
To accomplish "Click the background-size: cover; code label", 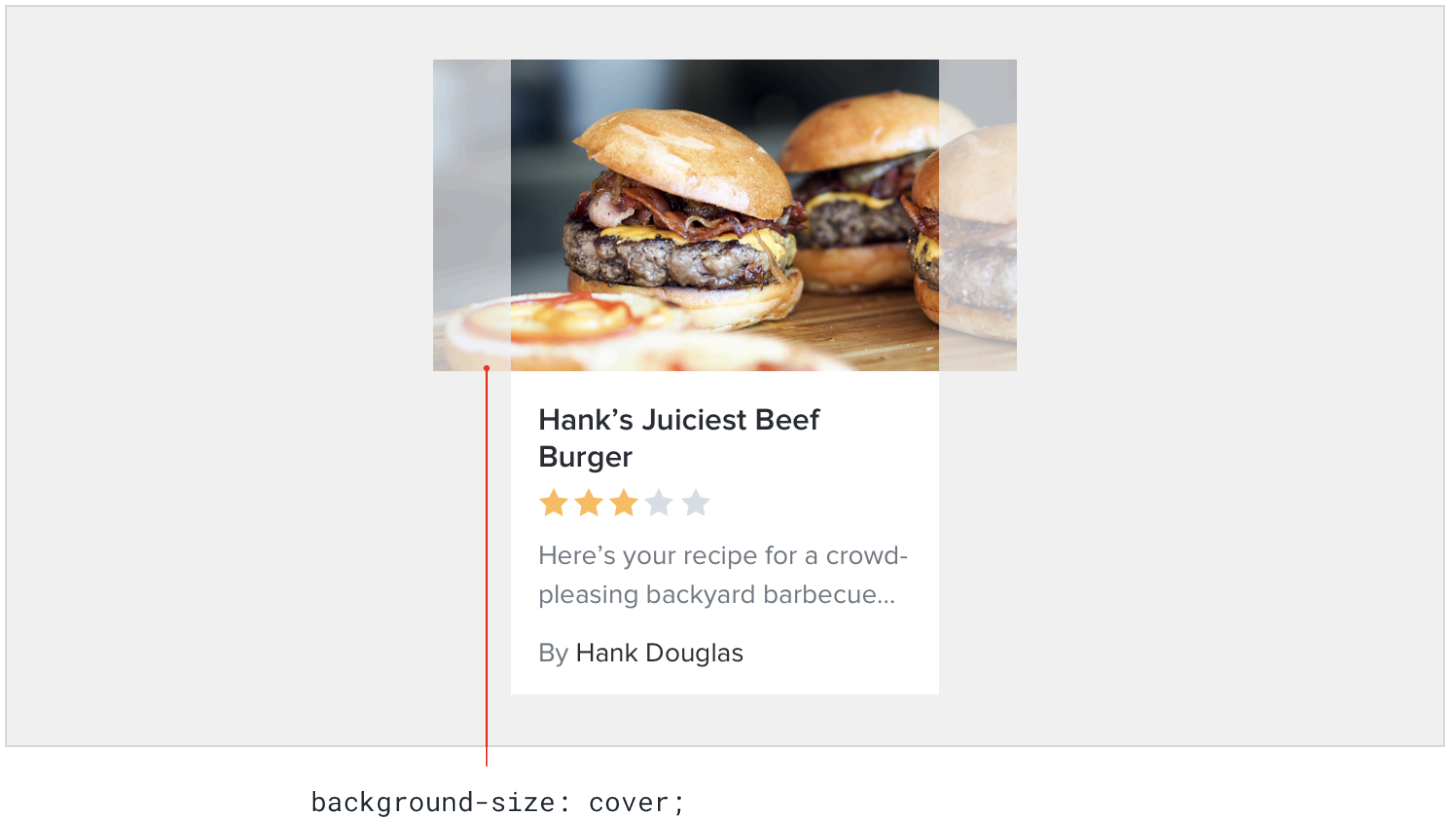I will [x=498, y=803].
